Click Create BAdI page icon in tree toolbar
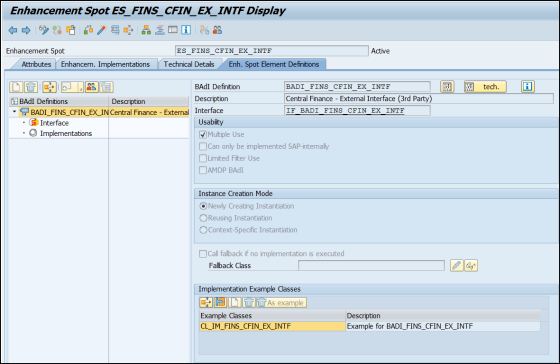This screenshot has height=364, width=560. [16, 87]
